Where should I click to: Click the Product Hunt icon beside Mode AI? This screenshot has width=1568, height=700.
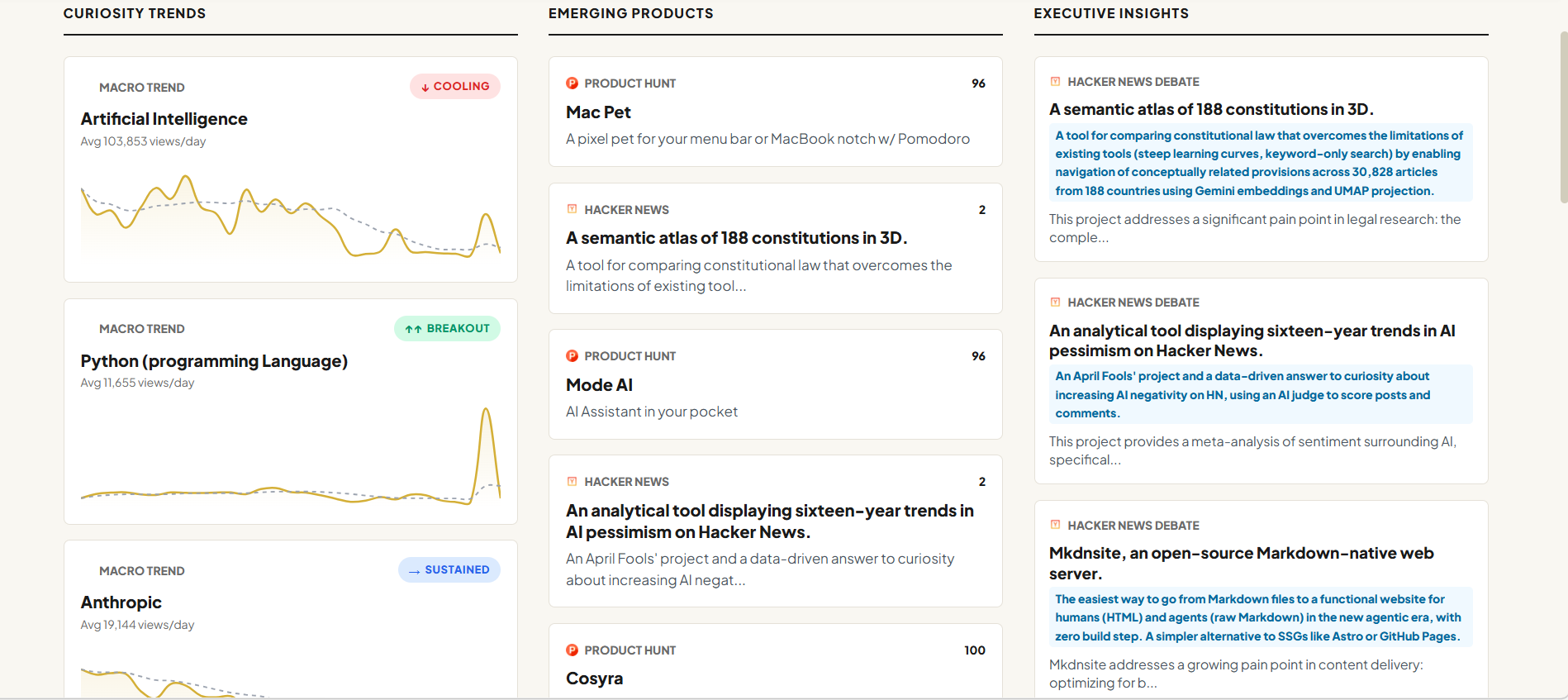[572, 356]
